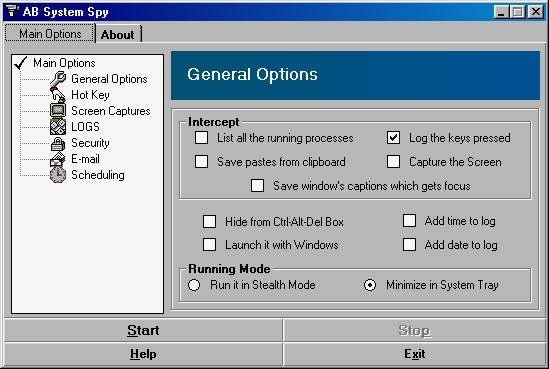
Task: Open General Options in the tree
Action: pos(109,79)
